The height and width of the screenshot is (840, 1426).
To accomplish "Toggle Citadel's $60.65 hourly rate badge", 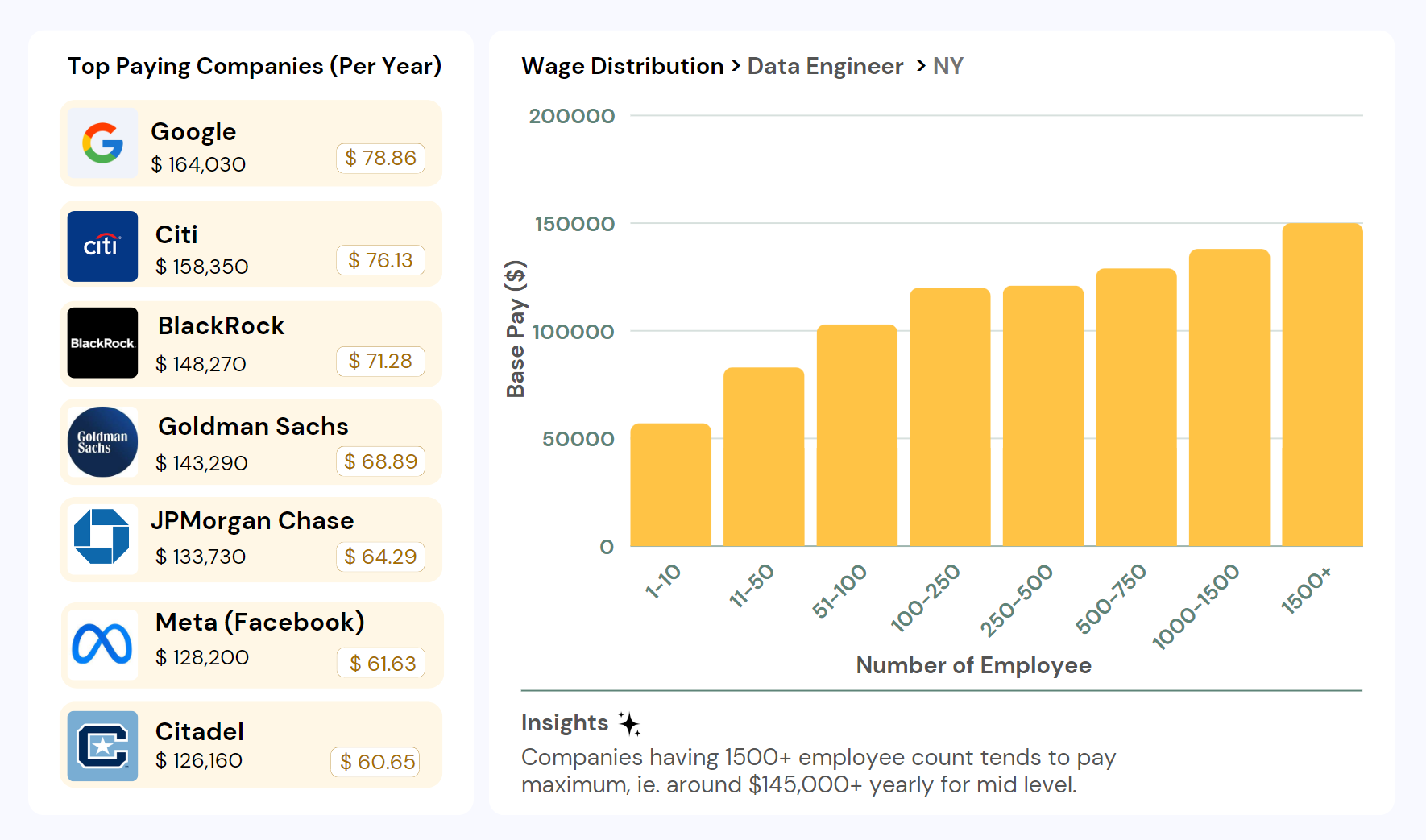I will [375, 761].
